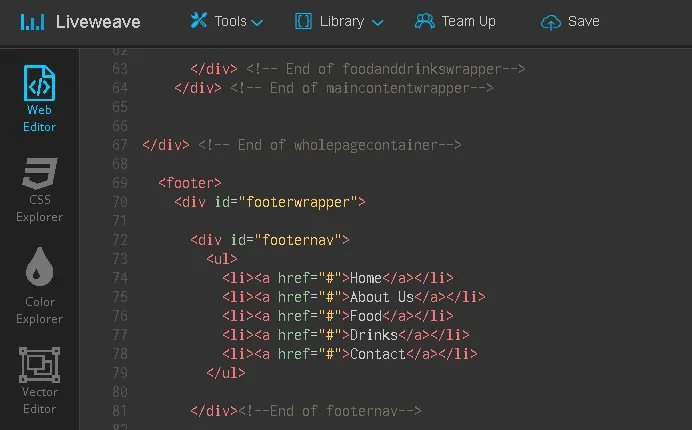
Task: Place cursor in 'End of maincontentwrapper' comment
Action: coord(361,88)
